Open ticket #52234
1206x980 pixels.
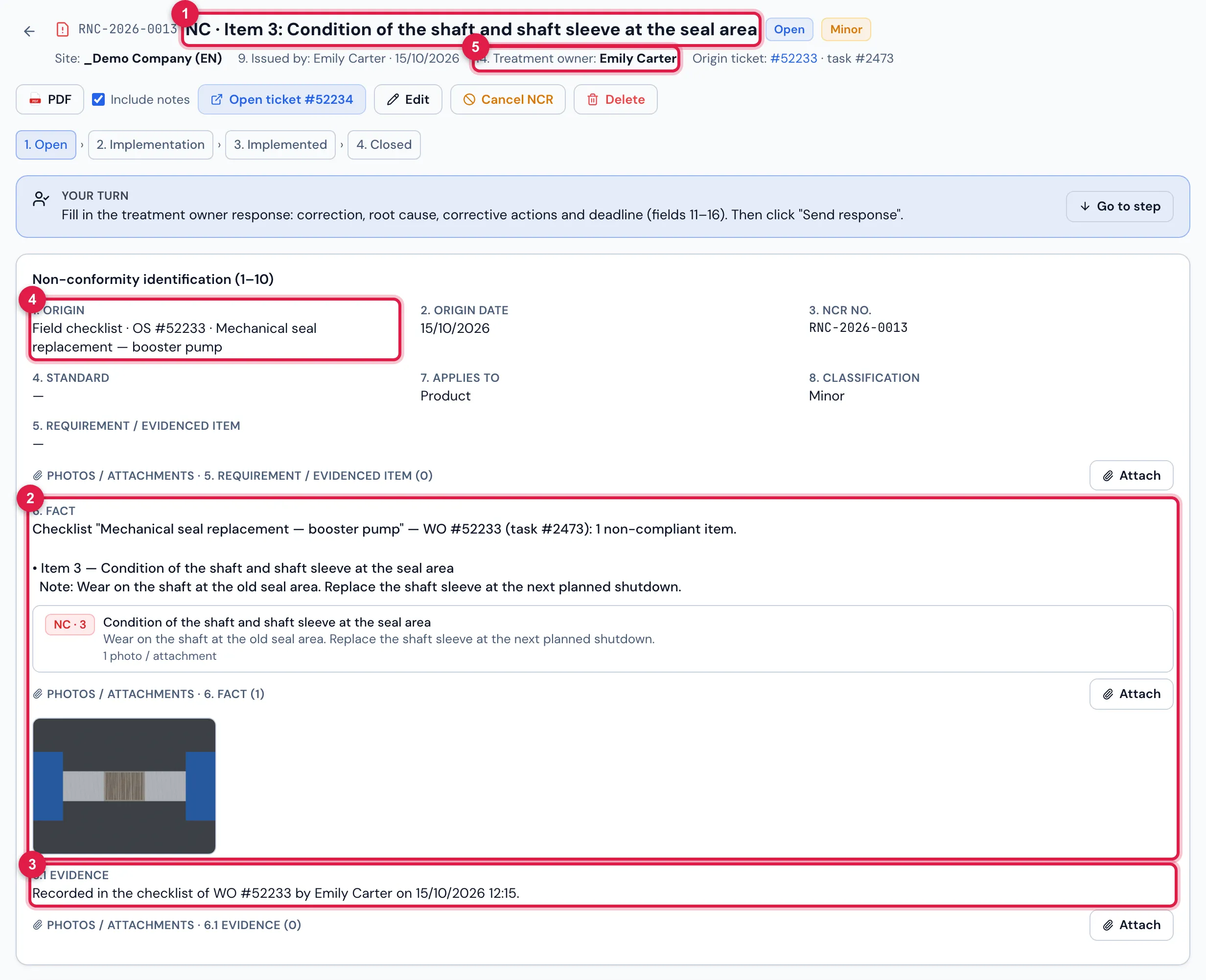[281, 99]
